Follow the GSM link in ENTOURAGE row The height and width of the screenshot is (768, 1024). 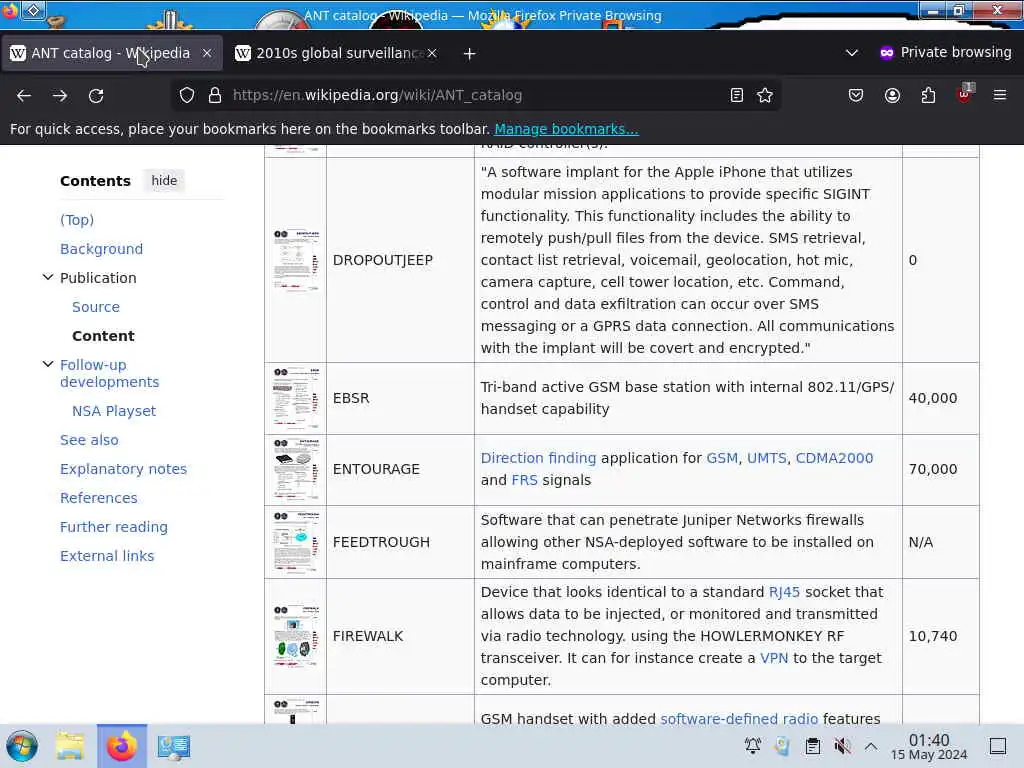pos(722,458)
